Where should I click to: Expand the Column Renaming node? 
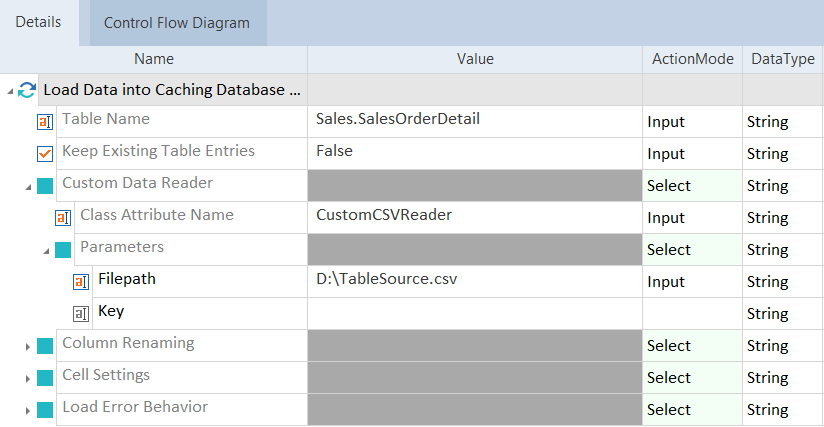tap(27, 346)
